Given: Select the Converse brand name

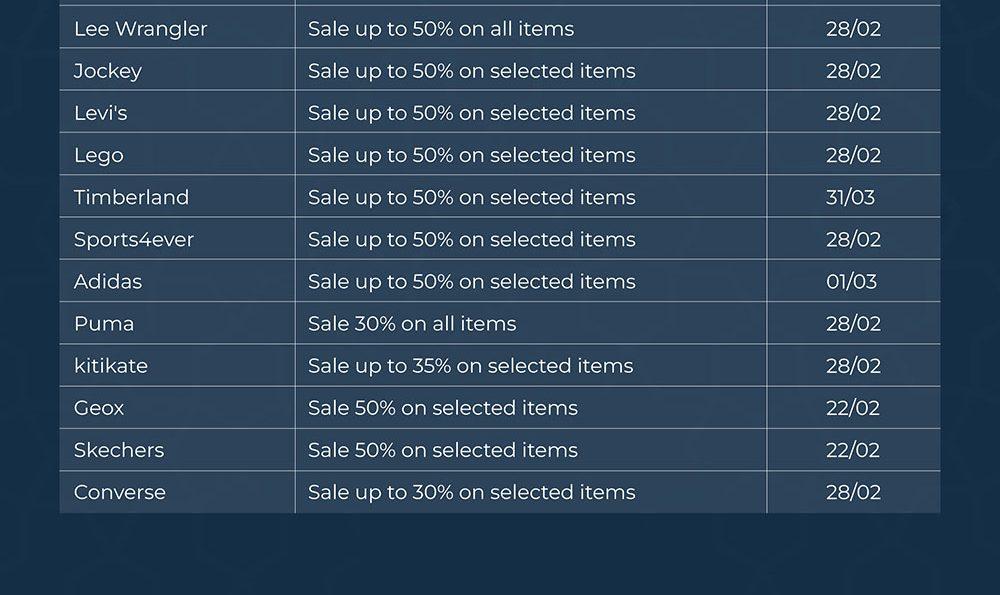Looking at the screenshot, I should (120, 491).
